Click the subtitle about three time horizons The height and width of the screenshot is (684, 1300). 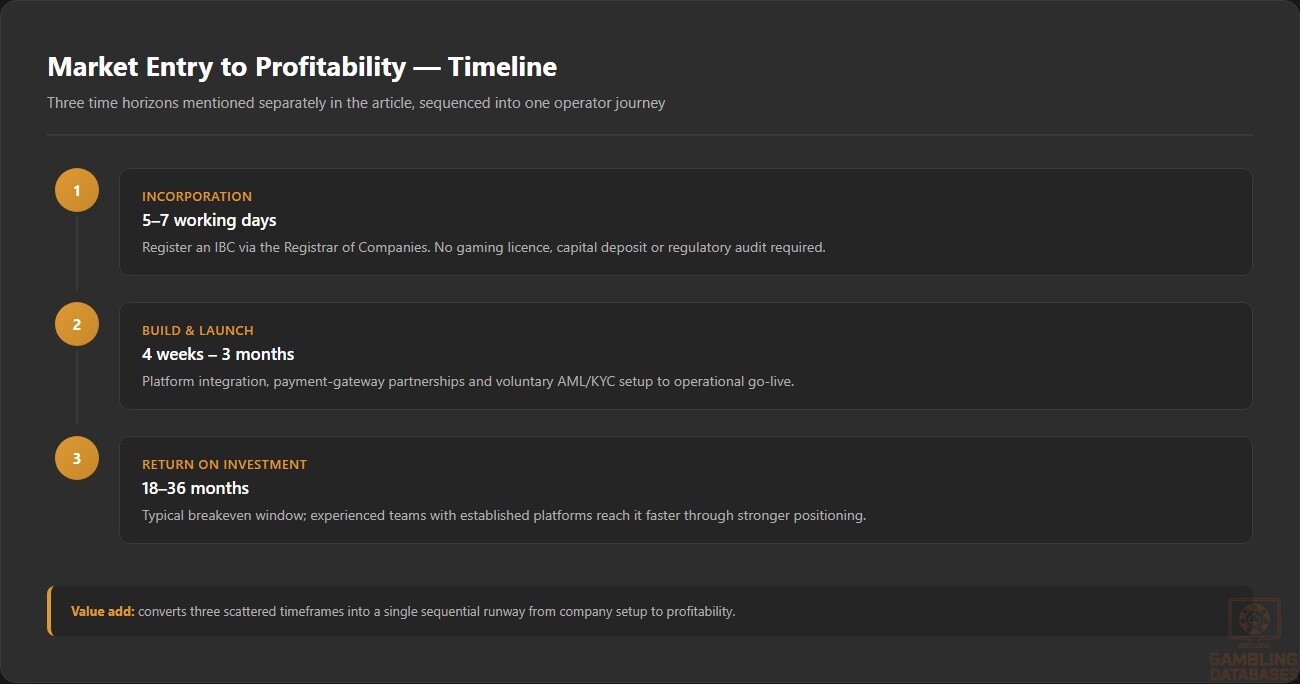coord(356,103)
